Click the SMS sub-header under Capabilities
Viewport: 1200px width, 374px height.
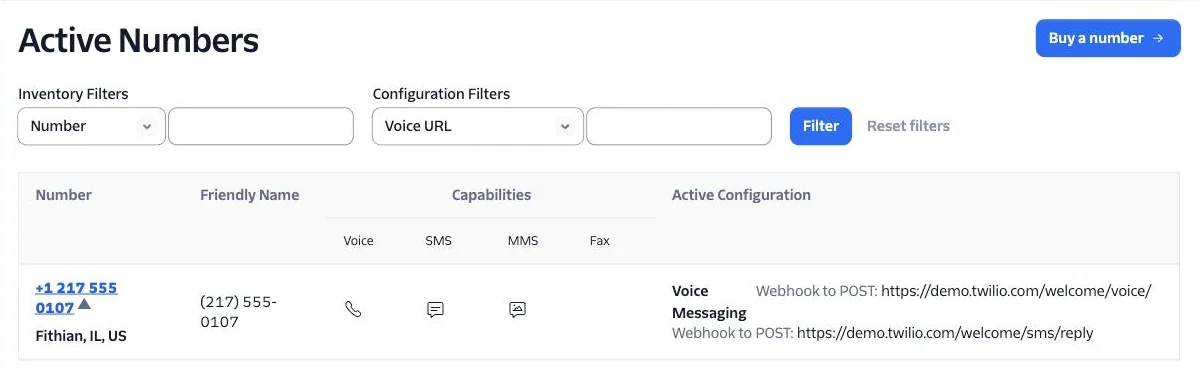tap(438, 241)
